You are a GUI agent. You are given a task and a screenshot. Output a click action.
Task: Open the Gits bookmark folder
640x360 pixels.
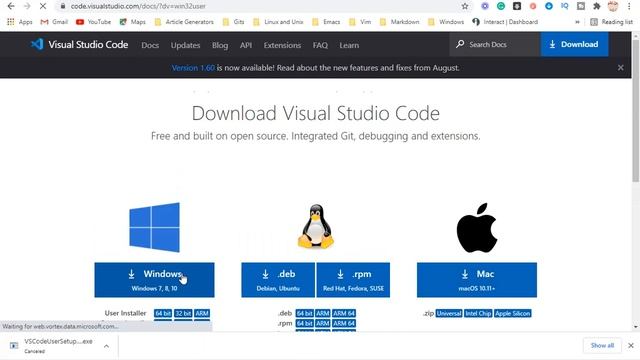(x=233, y=22)
